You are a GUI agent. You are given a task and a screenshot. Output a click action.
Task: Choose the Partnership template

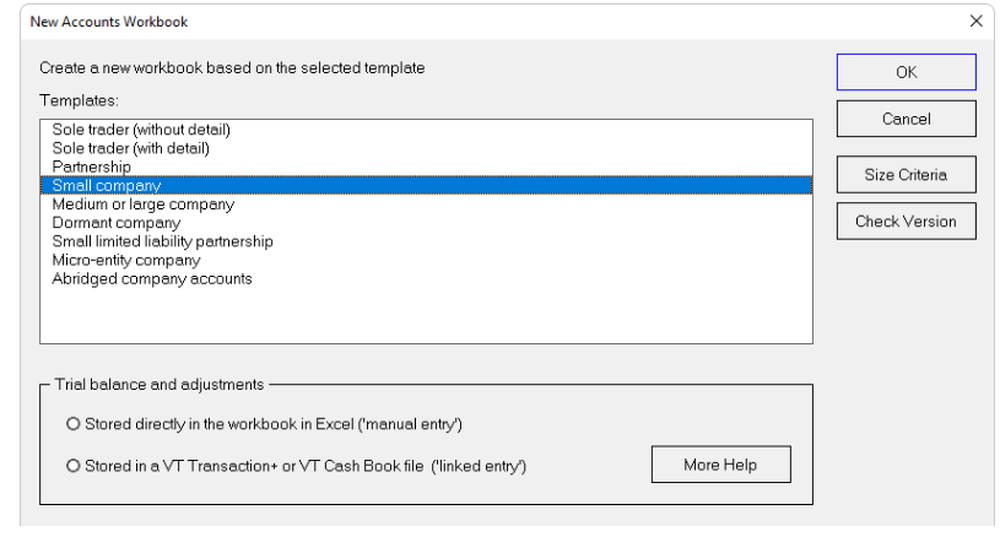pyautogui.click(x=91, y=167)
